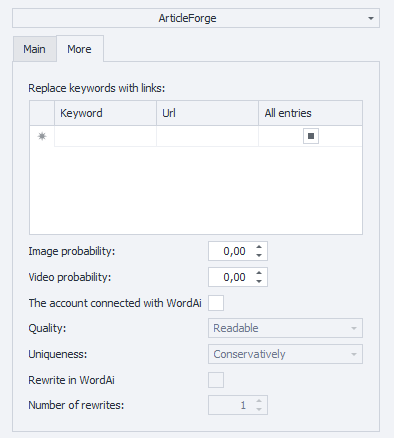Click the All entries column header

coord(310,113)
